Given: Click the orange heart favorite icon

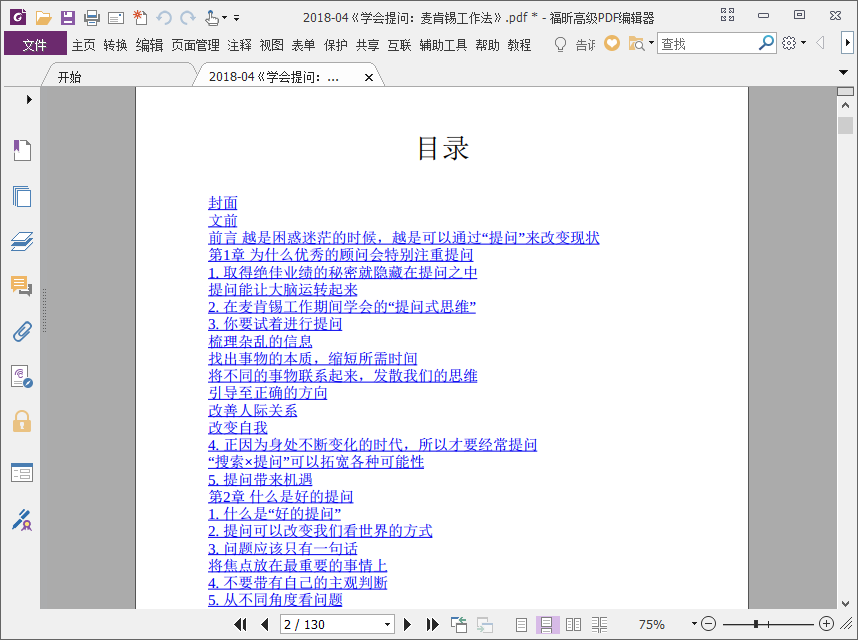Looking at the screenshot, I should [612, 43].
